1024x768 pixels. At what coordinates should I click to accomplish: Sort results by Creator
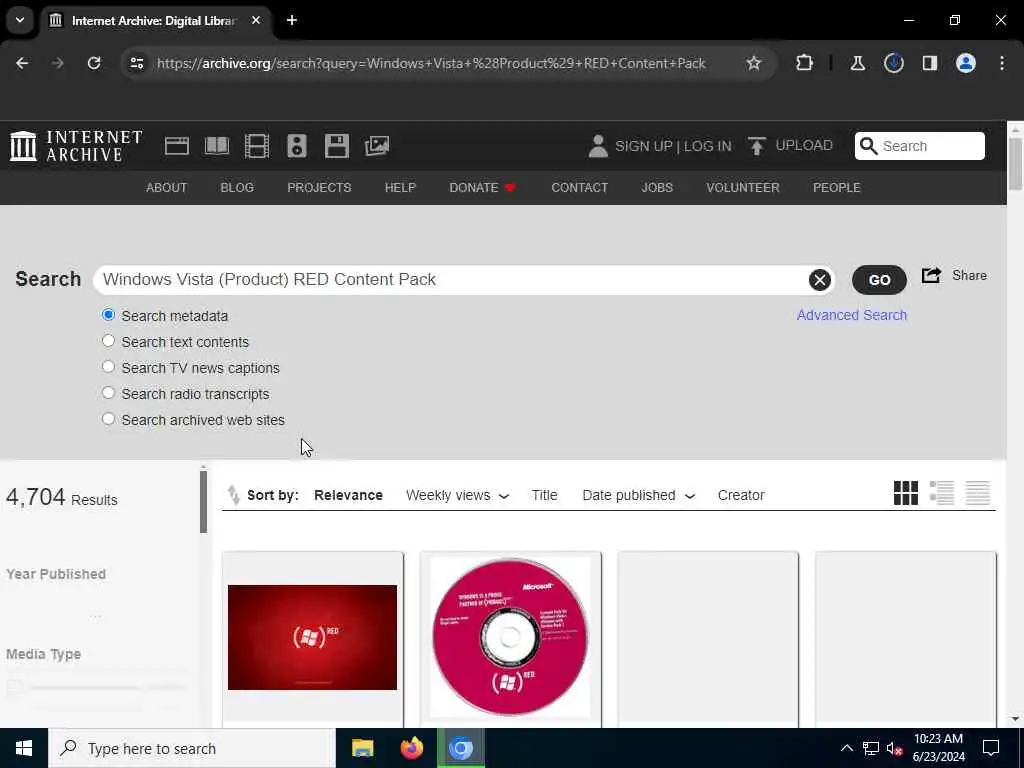coord(741,495)
